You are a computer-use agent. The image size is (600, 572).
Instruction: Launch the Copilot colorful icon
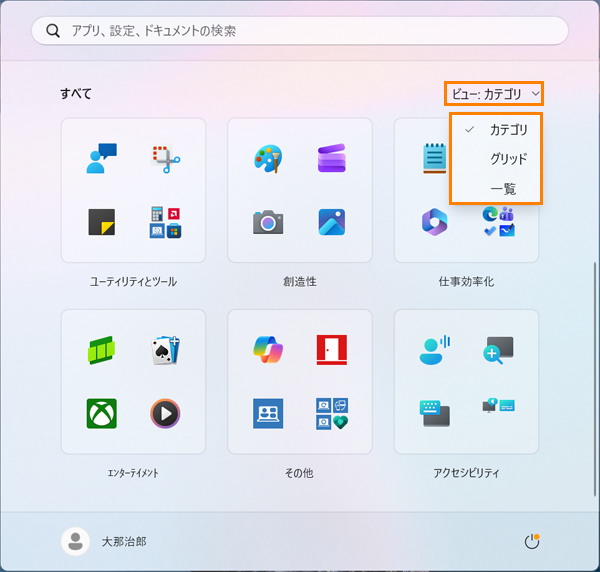click(268, 349)
